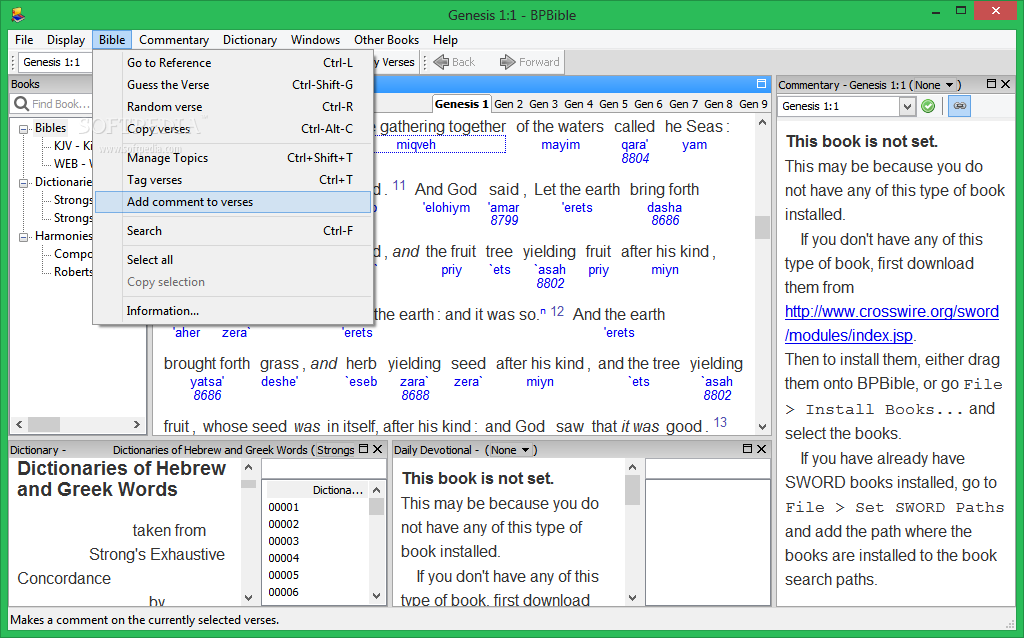Switch to Gen 2 chapter tab

coord(508,104)
